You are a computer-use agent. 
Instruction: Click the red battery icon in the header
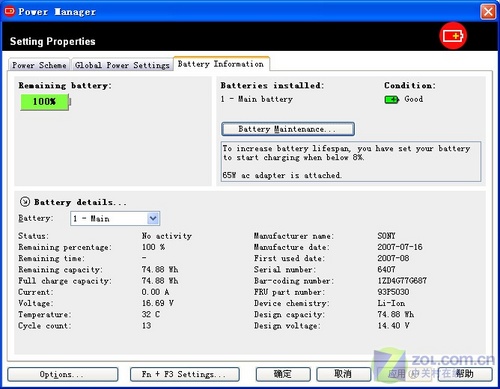click(x=453, y=36)
